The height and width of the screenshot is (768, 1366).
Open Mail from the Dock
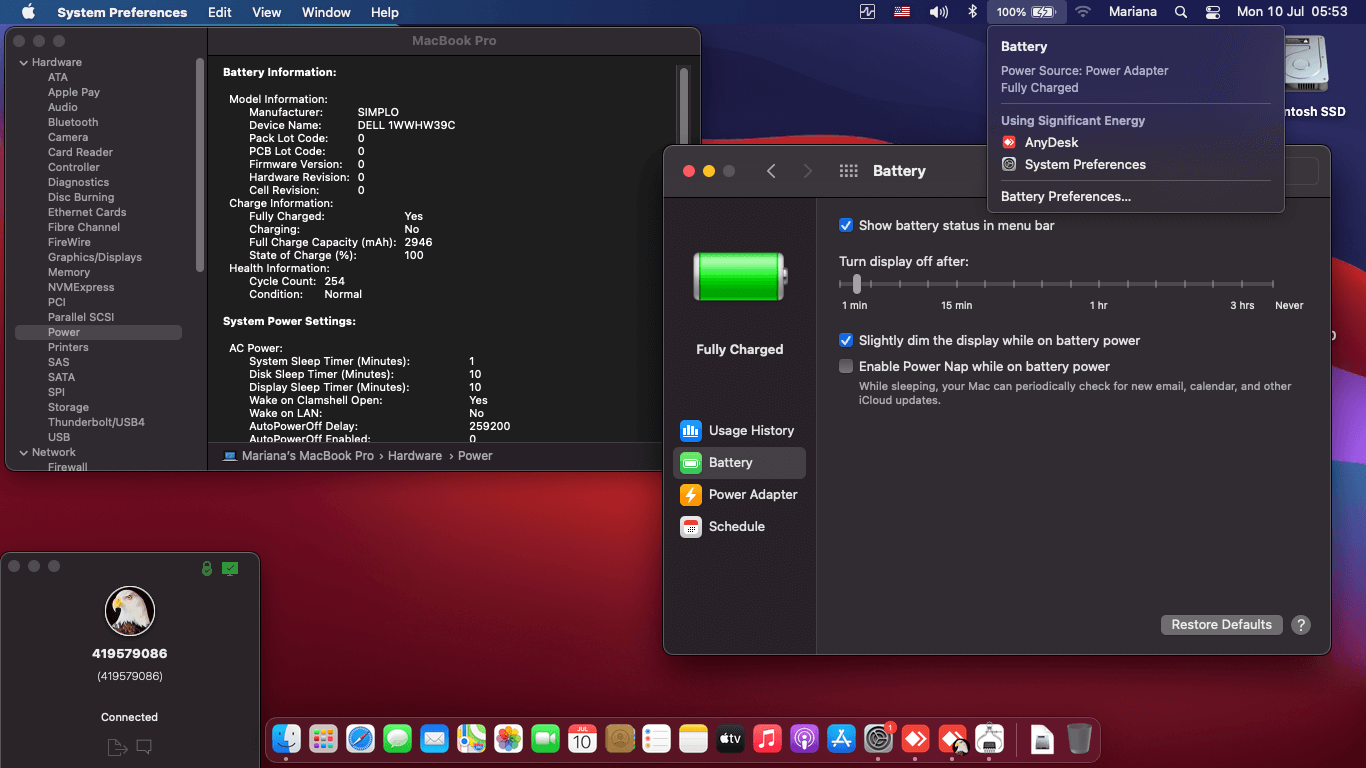click(434, 739)
